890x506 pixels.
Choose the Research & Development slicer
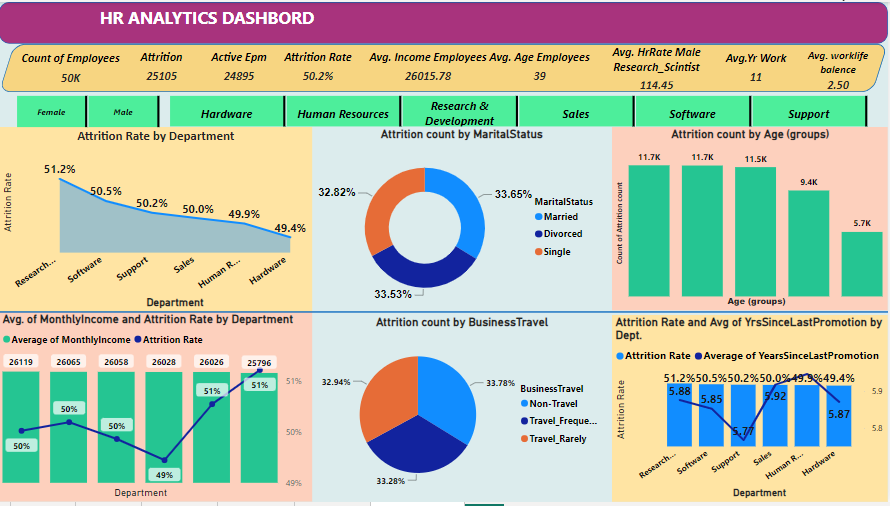[460, 113]
